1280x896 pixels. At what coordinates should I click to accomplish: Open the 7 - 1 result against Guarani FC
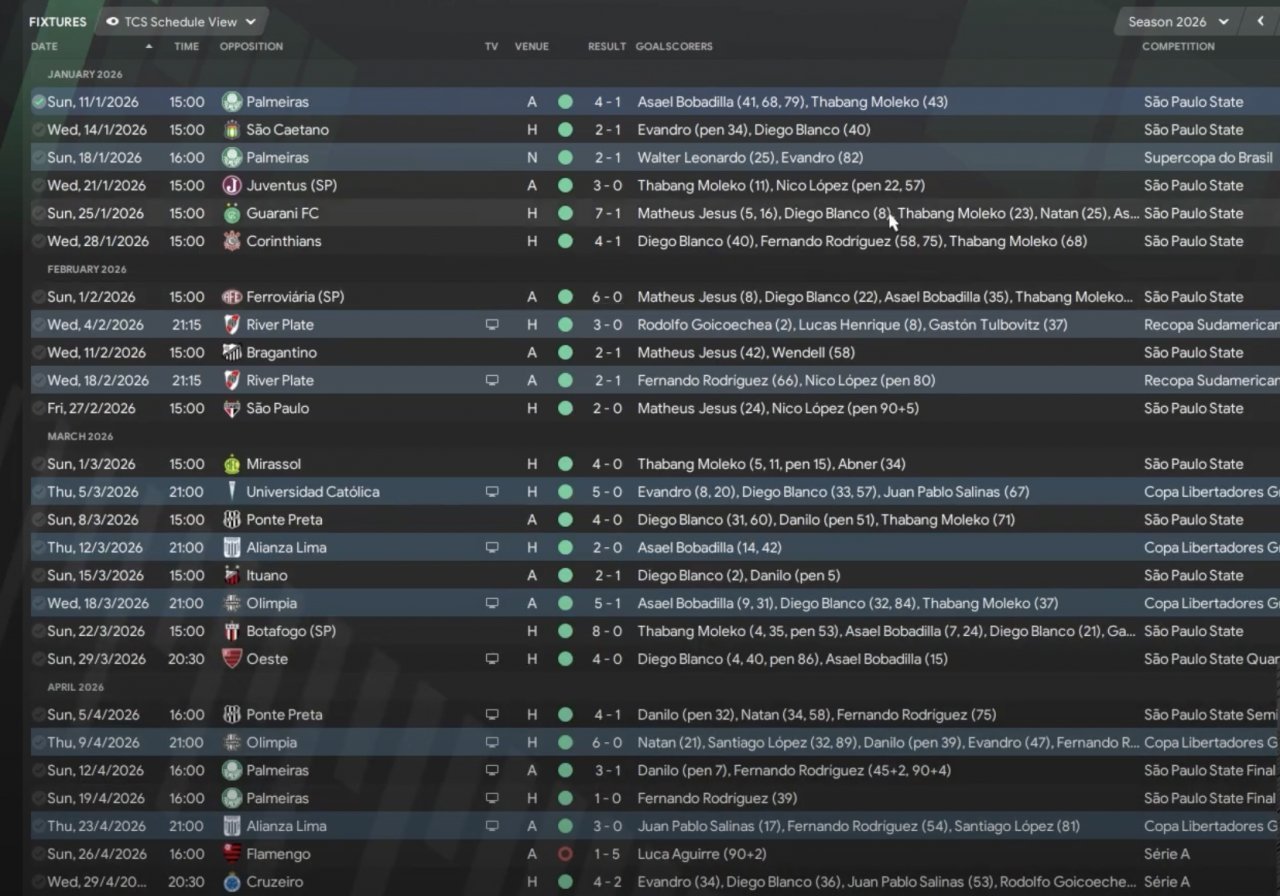click(607, 214)
